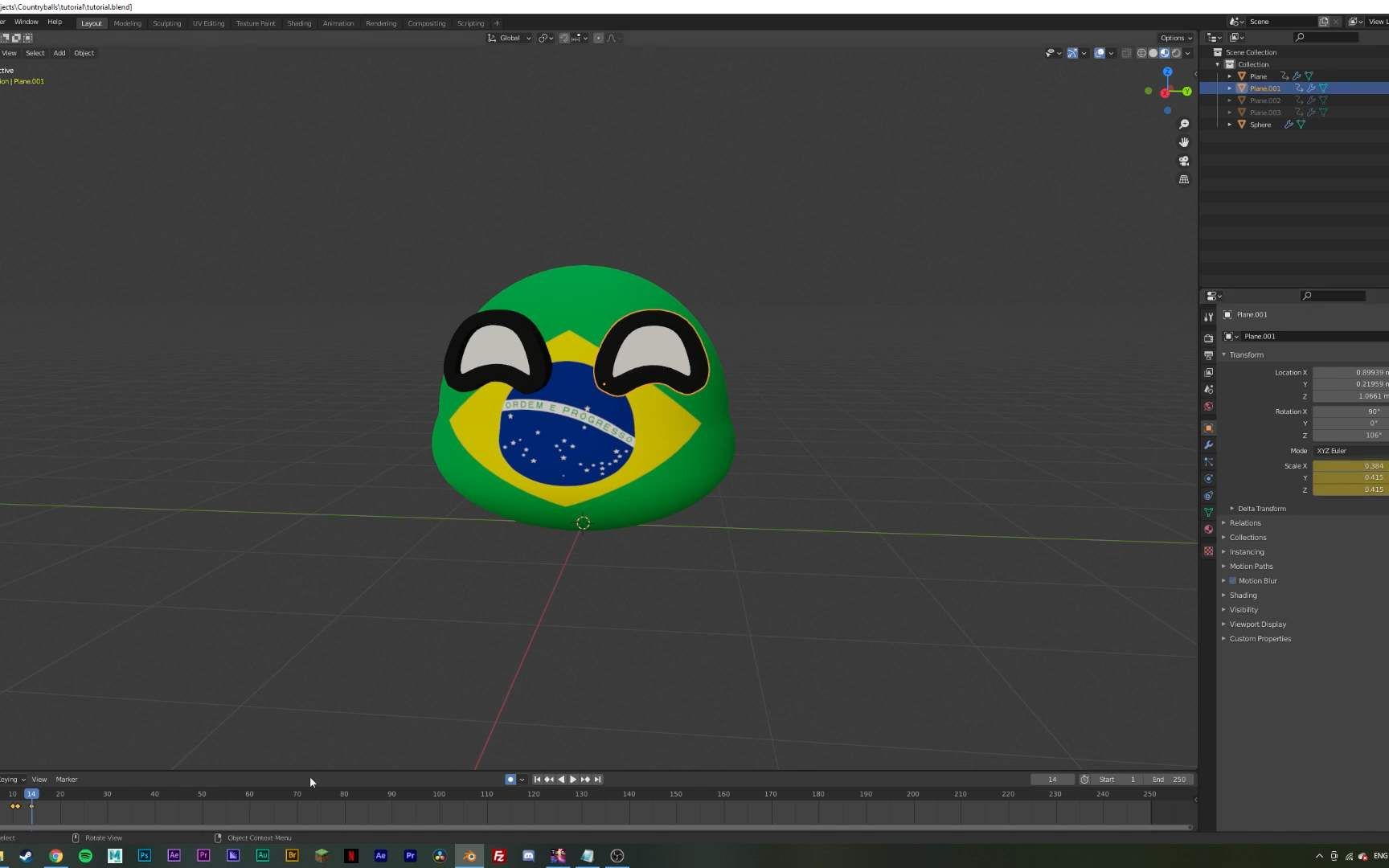
Task: Switch to the Modeling workspace tab
Action: click(127, 23)
